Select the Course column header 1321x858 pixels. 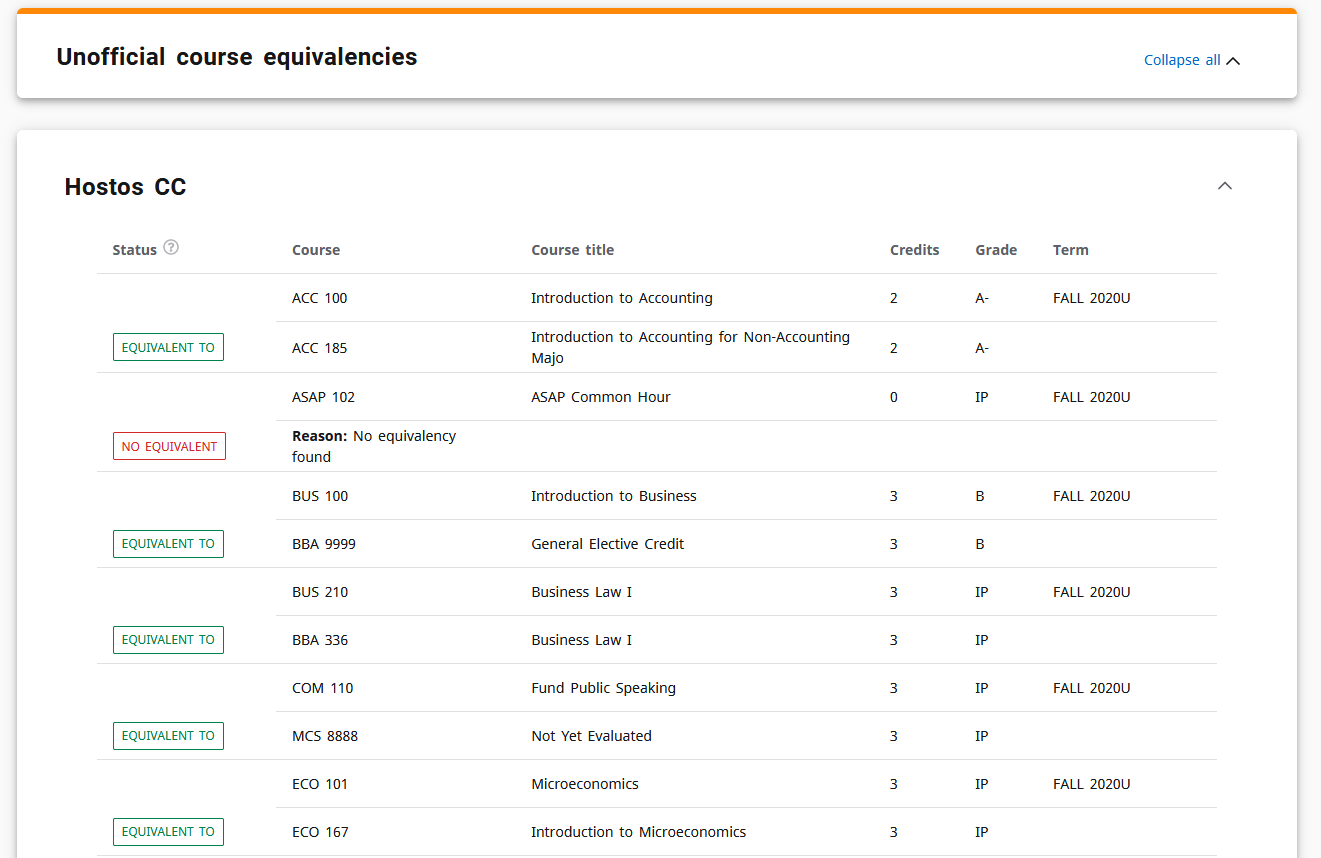coord(316,249)
